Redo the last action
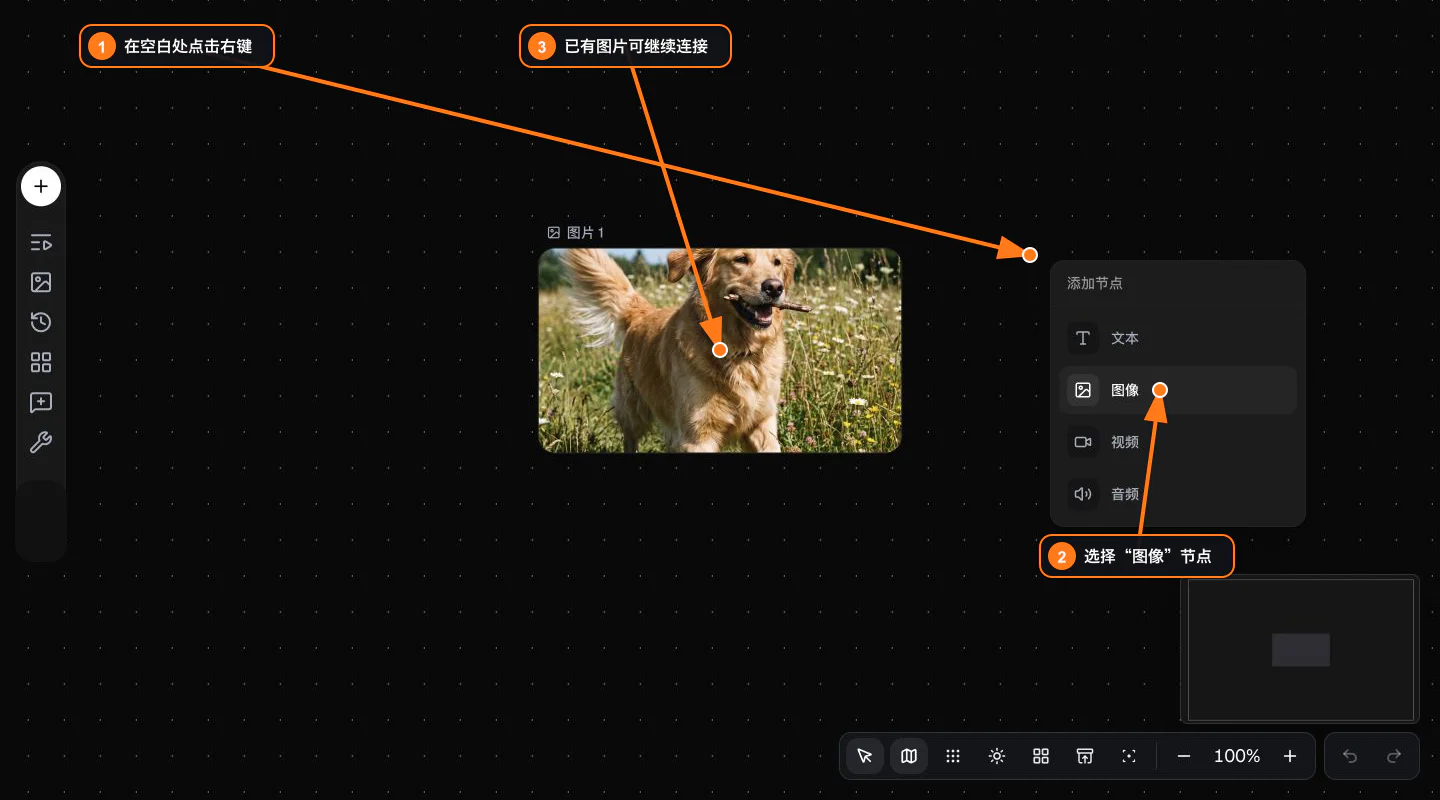1440x800 pixels. tap(1394, 756)
